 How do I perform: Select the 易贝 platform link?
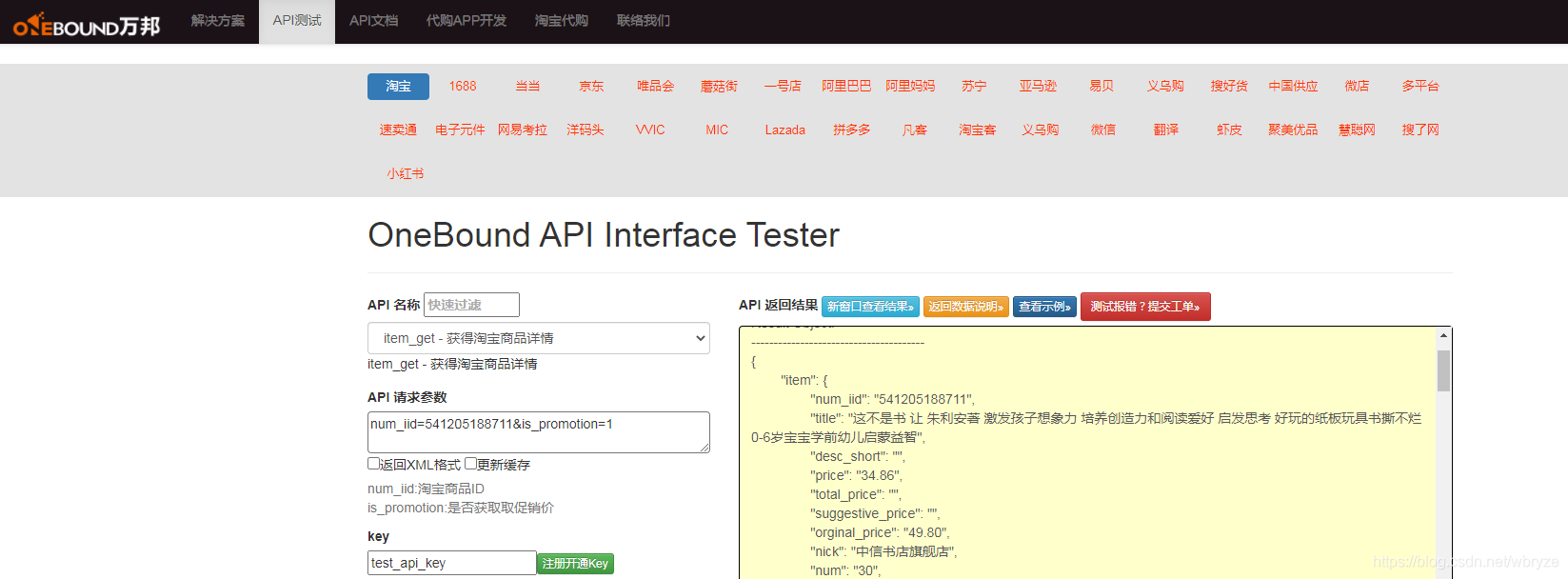tap(1102, 87)
